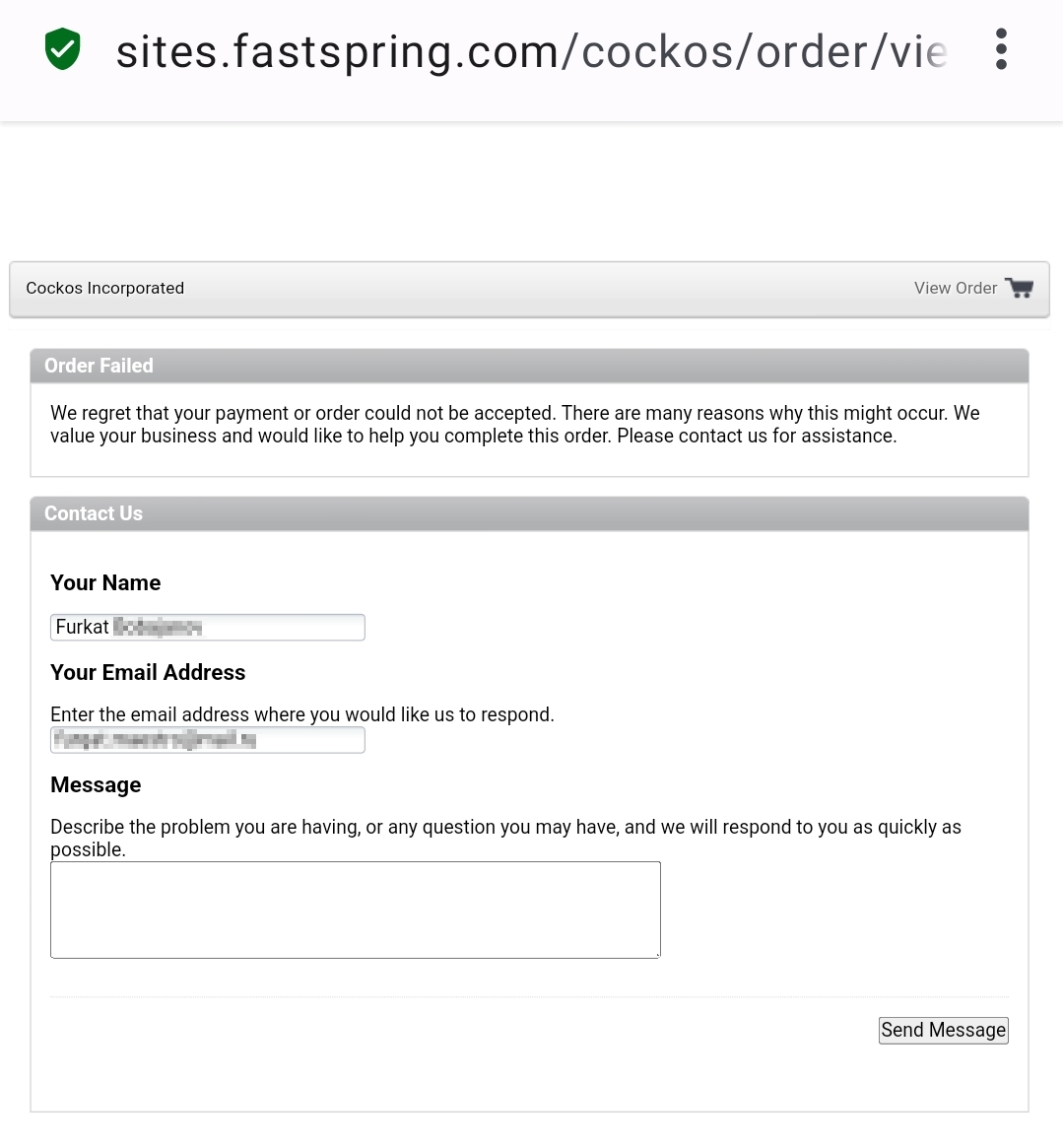Click the Your Name field label
This screenshot has width=1063, height=1148.
pyautogui.click(x=105, y=582)
